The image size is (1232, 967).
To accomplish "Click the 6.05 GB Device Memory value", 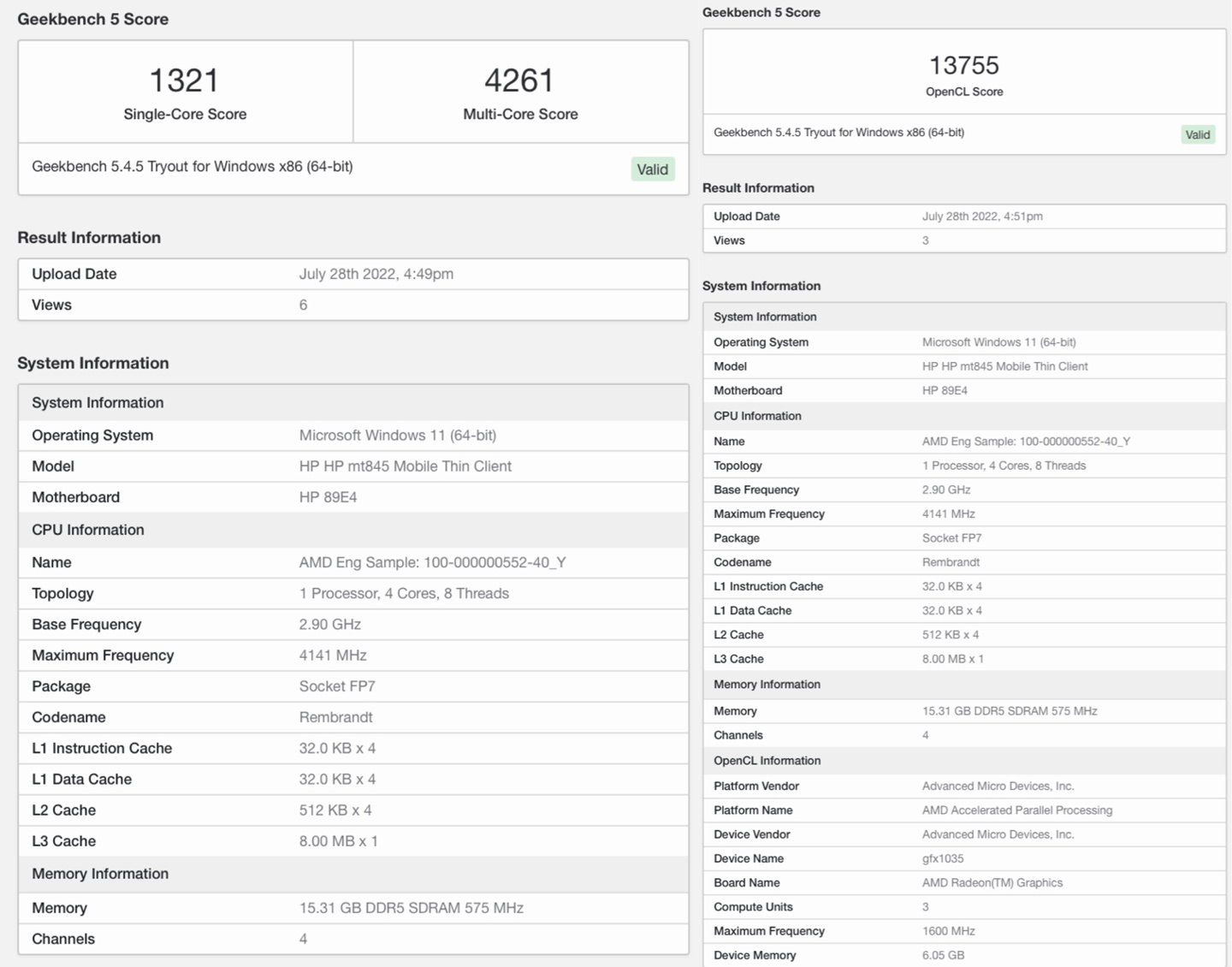I will [x=943, y=955].
